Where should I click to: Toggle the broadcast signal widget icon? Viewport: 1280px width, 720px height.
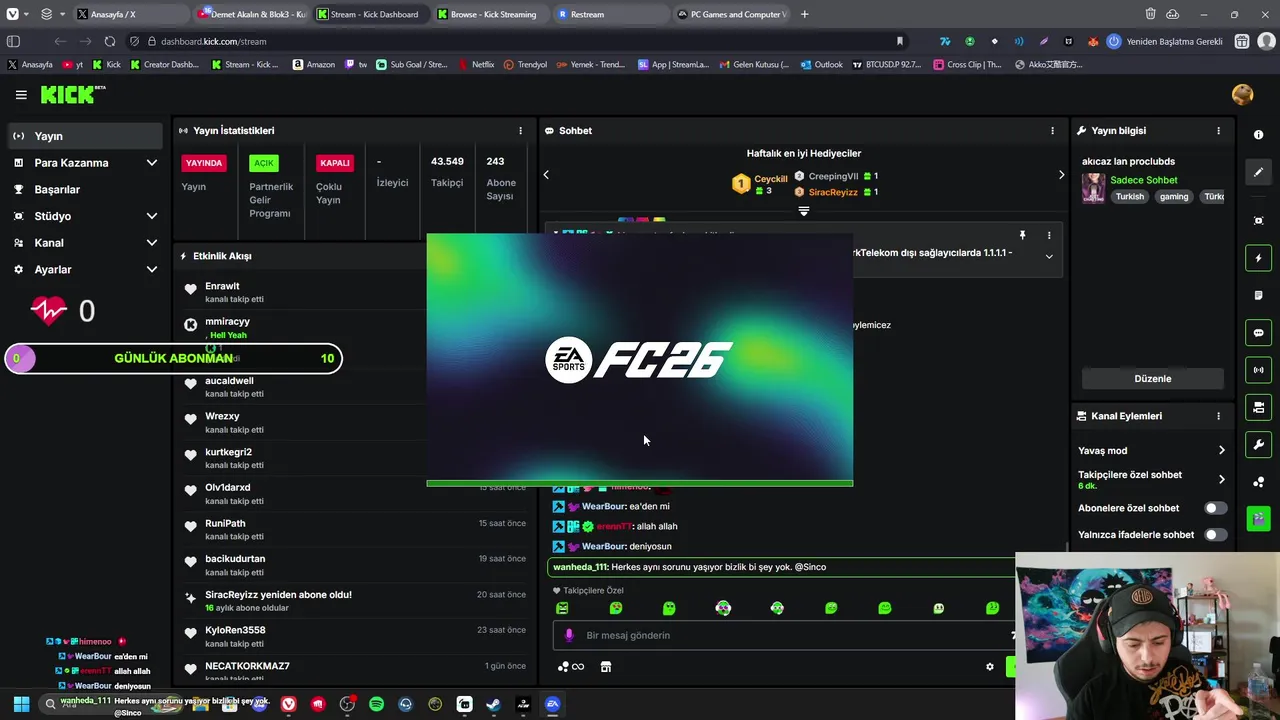pyautogui.click(x=1258, y=370)
